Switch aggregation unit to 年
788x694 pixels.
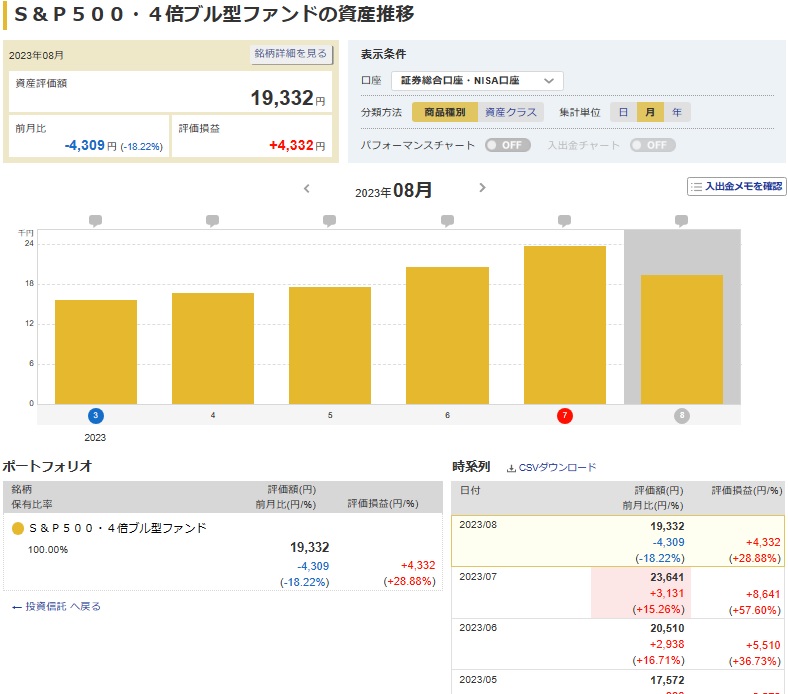click(677, 112)
